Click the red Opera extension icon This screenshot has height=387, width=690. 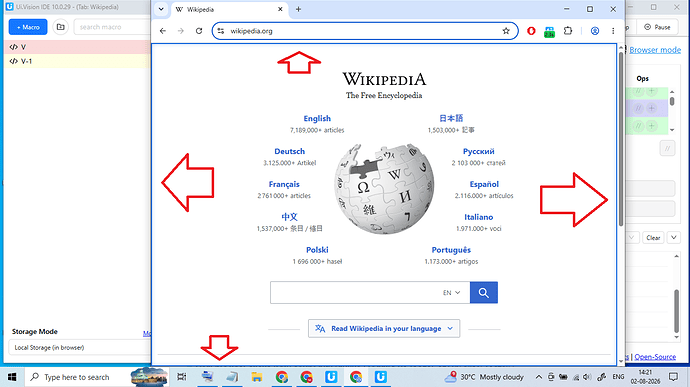click(531, 31)
